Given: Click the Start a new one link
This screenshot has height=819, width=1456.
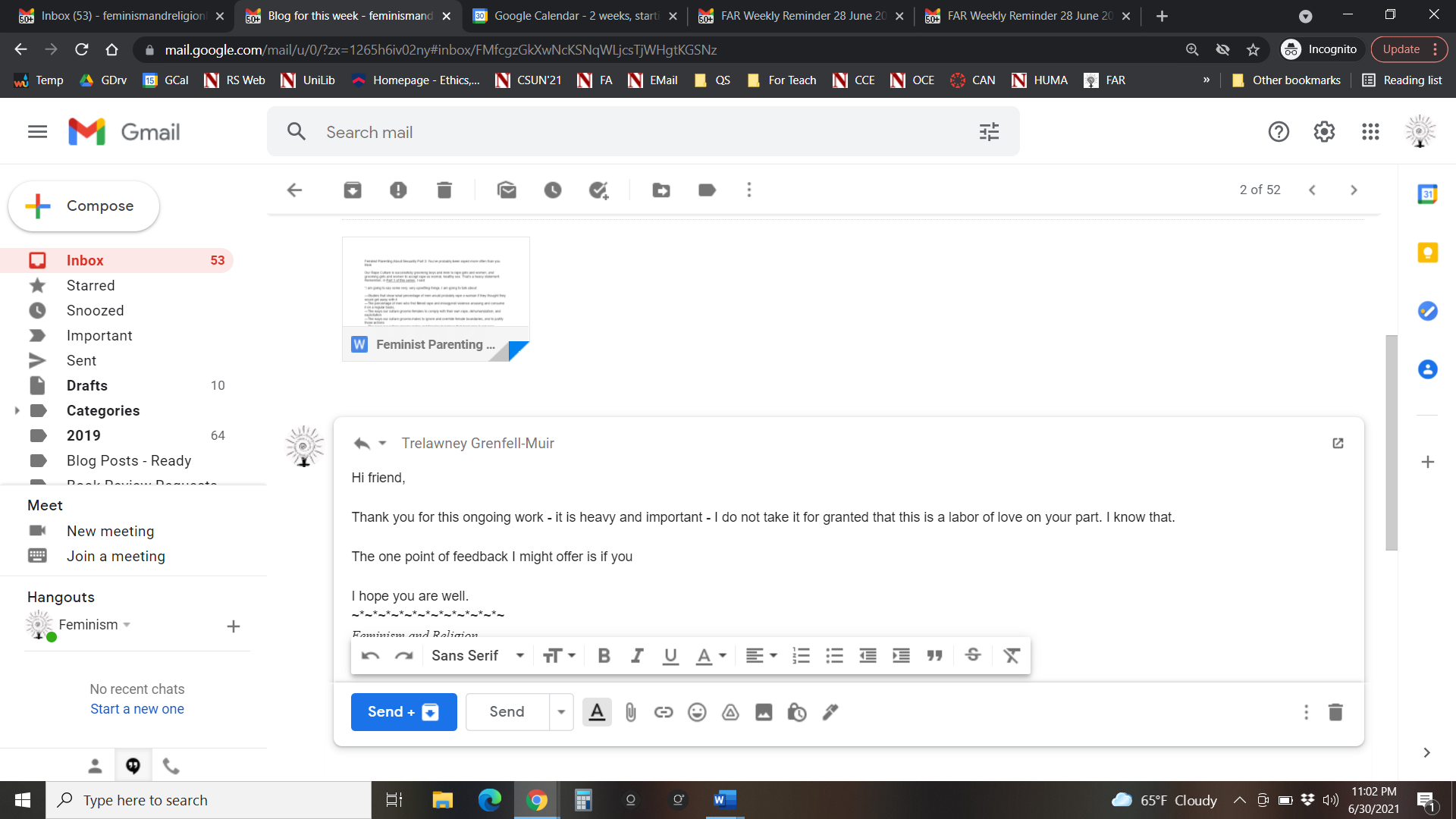Looking at the screenshot, I should point(137,709).
